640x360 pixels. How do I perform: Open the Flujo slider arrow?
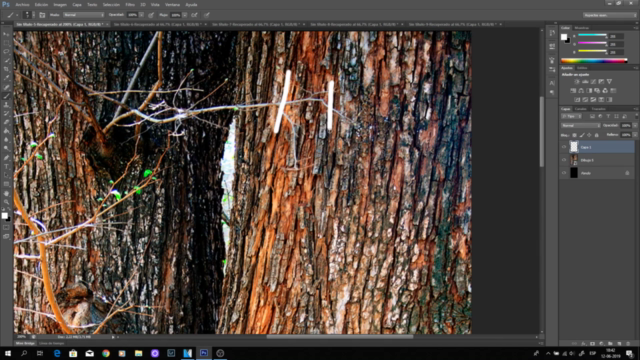point(185,15)
